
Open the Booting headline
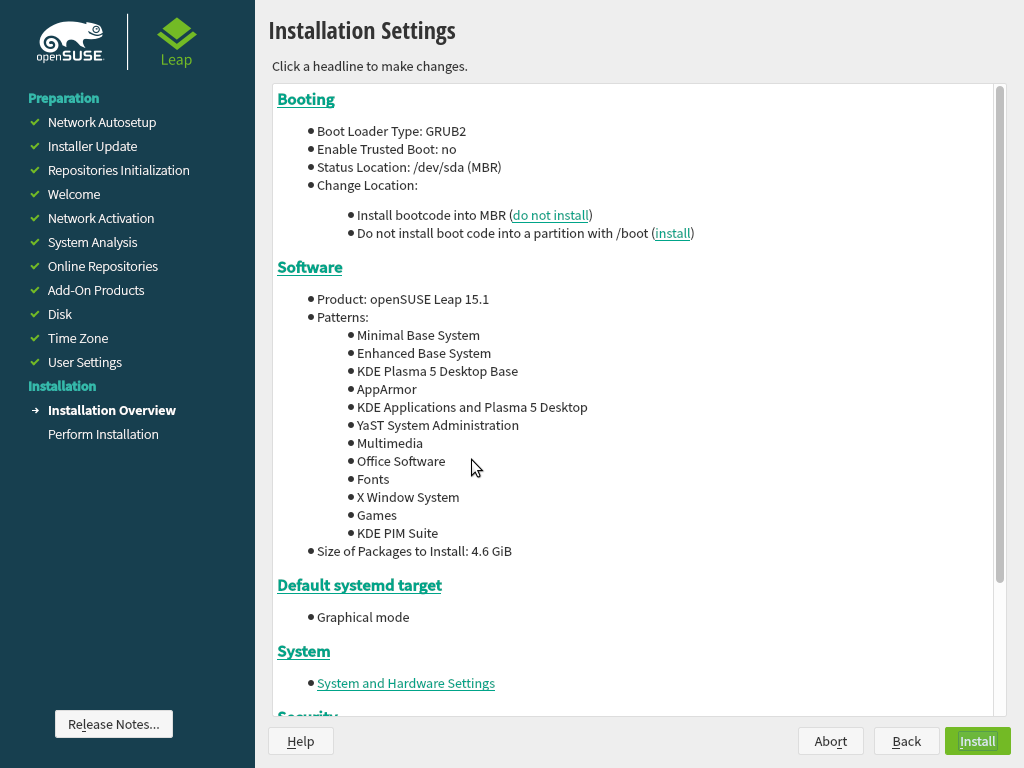coord(306,99)
